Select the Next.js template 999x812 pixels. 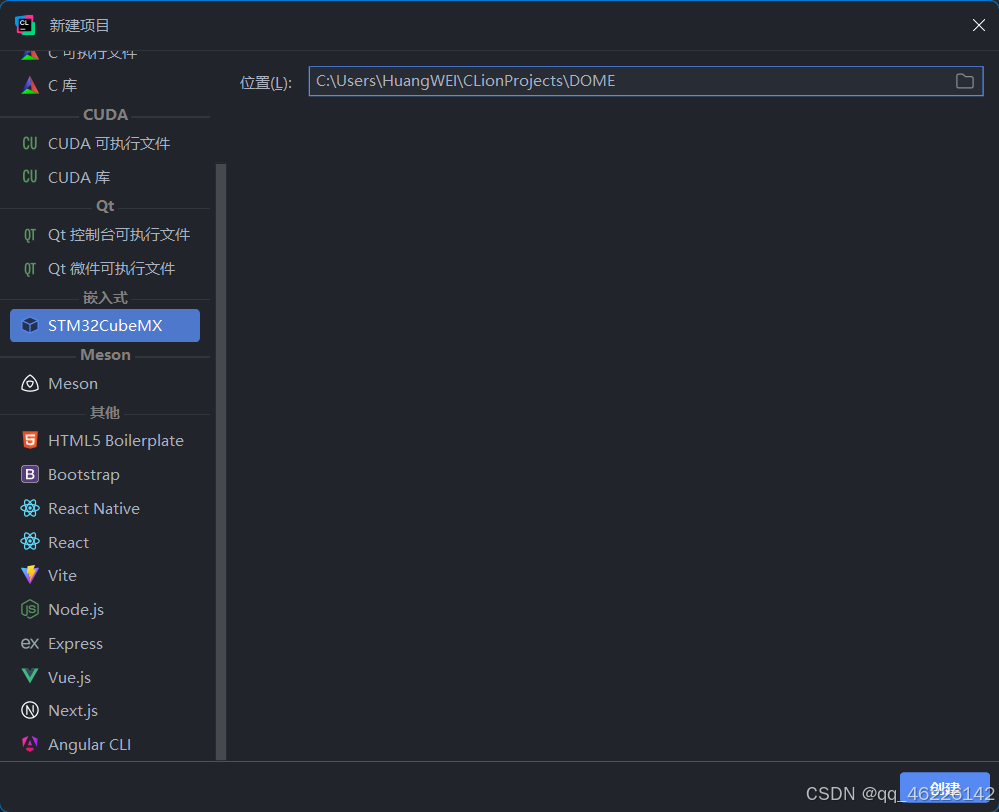(105, 710)
